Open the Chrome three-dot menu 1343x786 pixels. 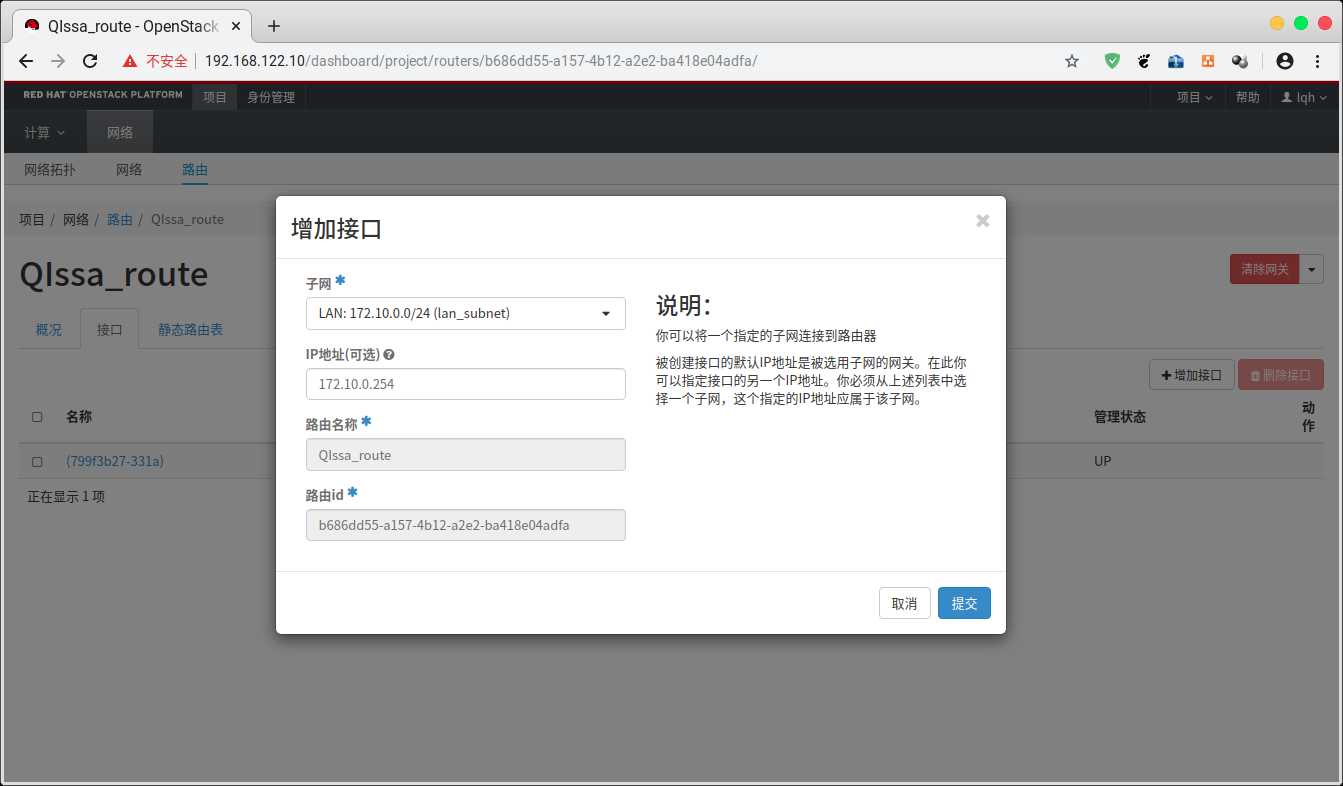(1317, 61)
